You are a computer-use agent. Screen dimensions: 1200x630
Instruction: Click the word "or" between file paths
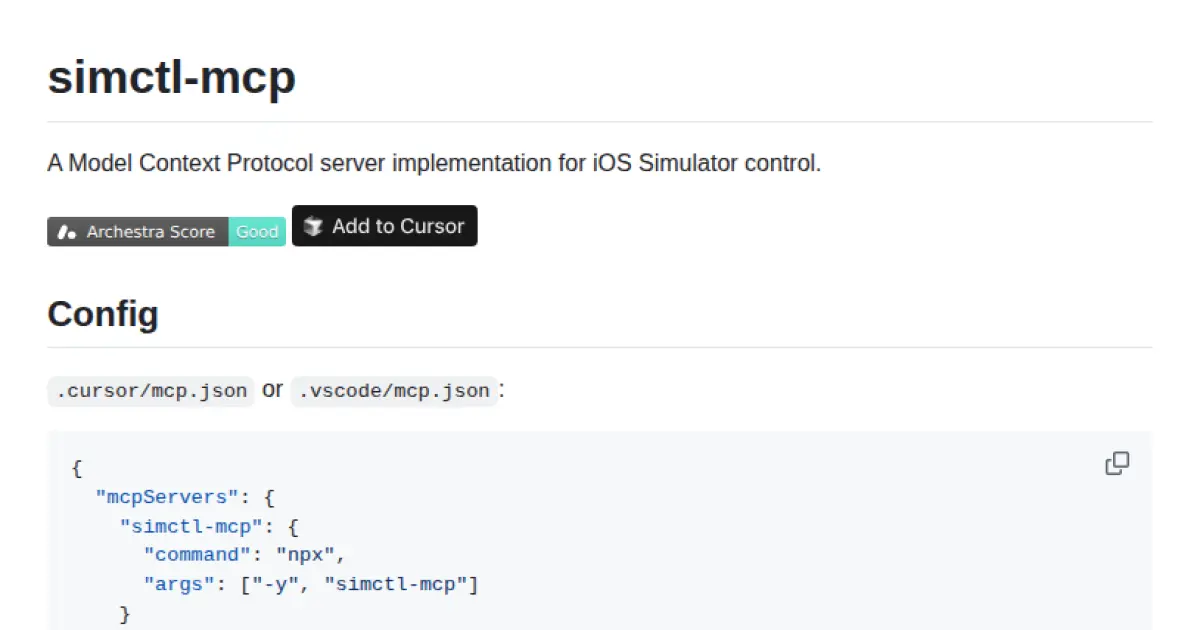[272, 390]
